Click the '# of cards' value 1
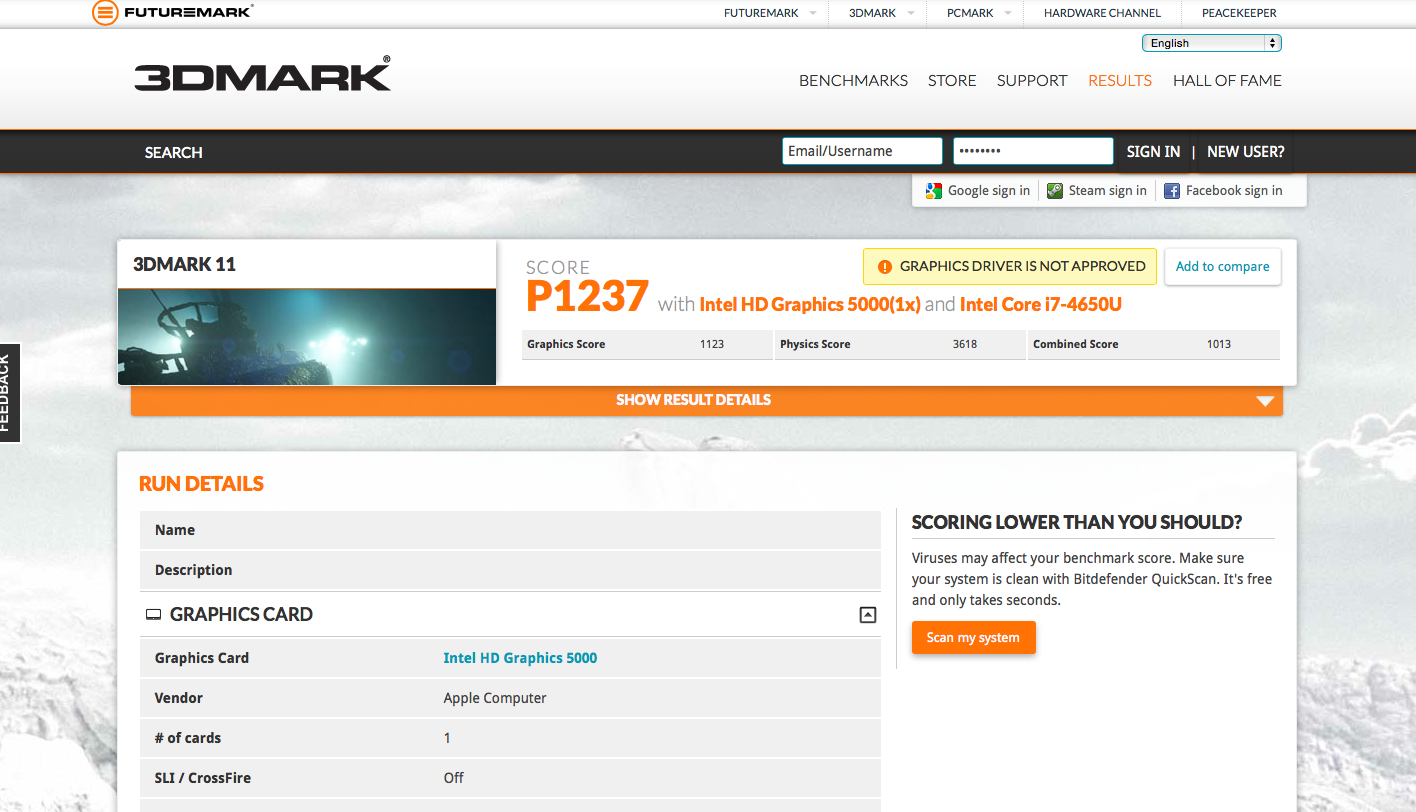This screenshot has width=1416, height=812. pos(447,738)
